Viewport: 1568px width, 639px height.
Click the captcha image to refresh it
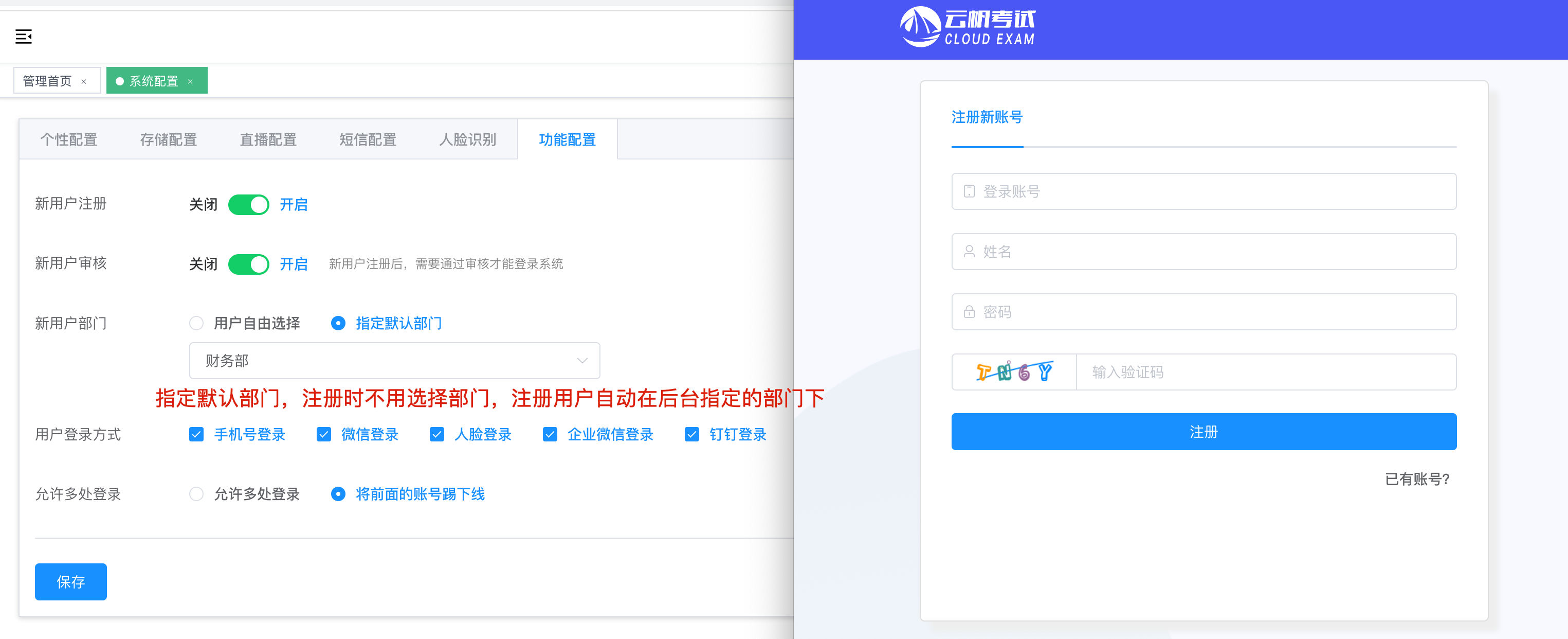point(1014,371)
